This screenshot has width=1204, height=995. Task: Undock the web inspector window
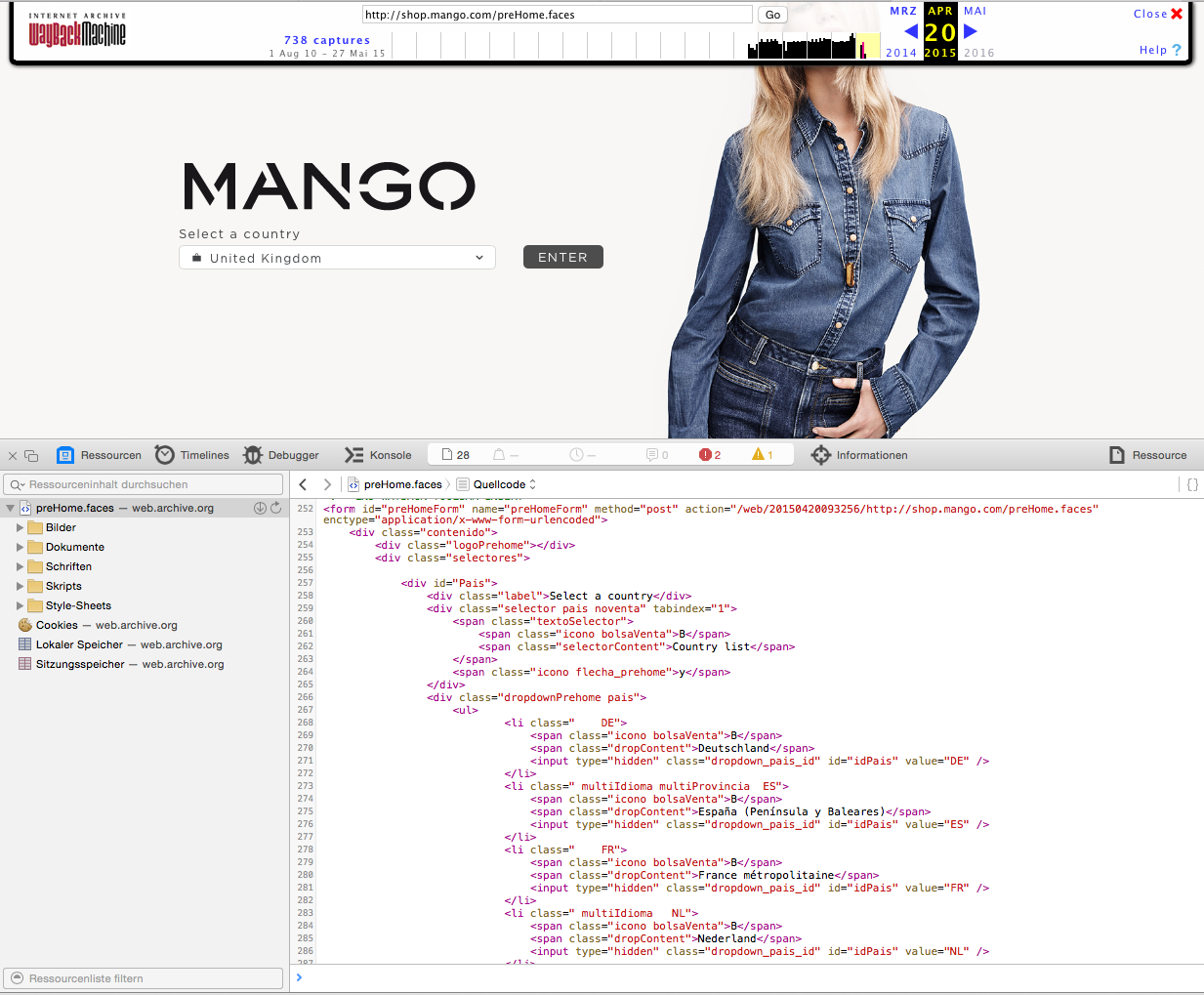[31, 456]
